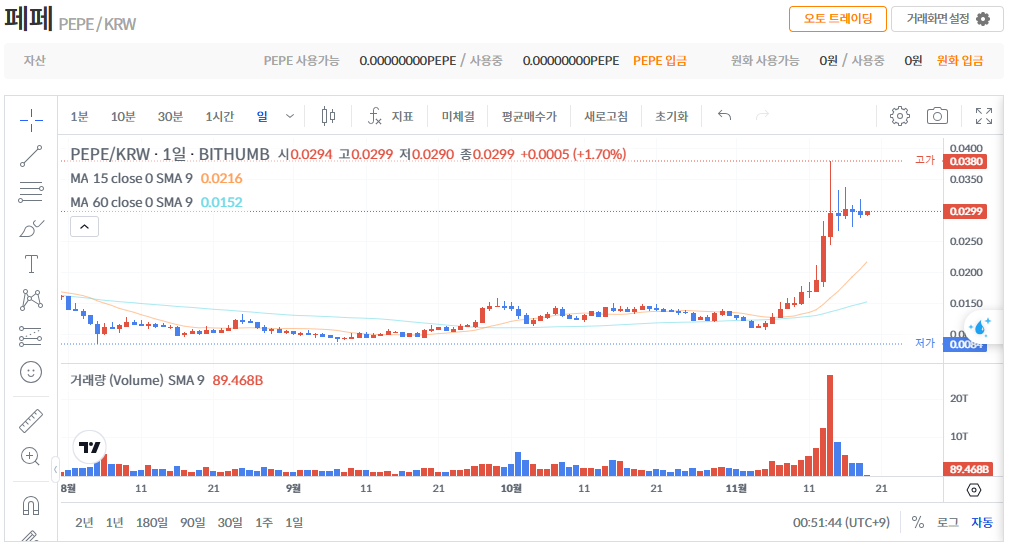
Task: Toggle the magnet snap mode
Action: 31,506
